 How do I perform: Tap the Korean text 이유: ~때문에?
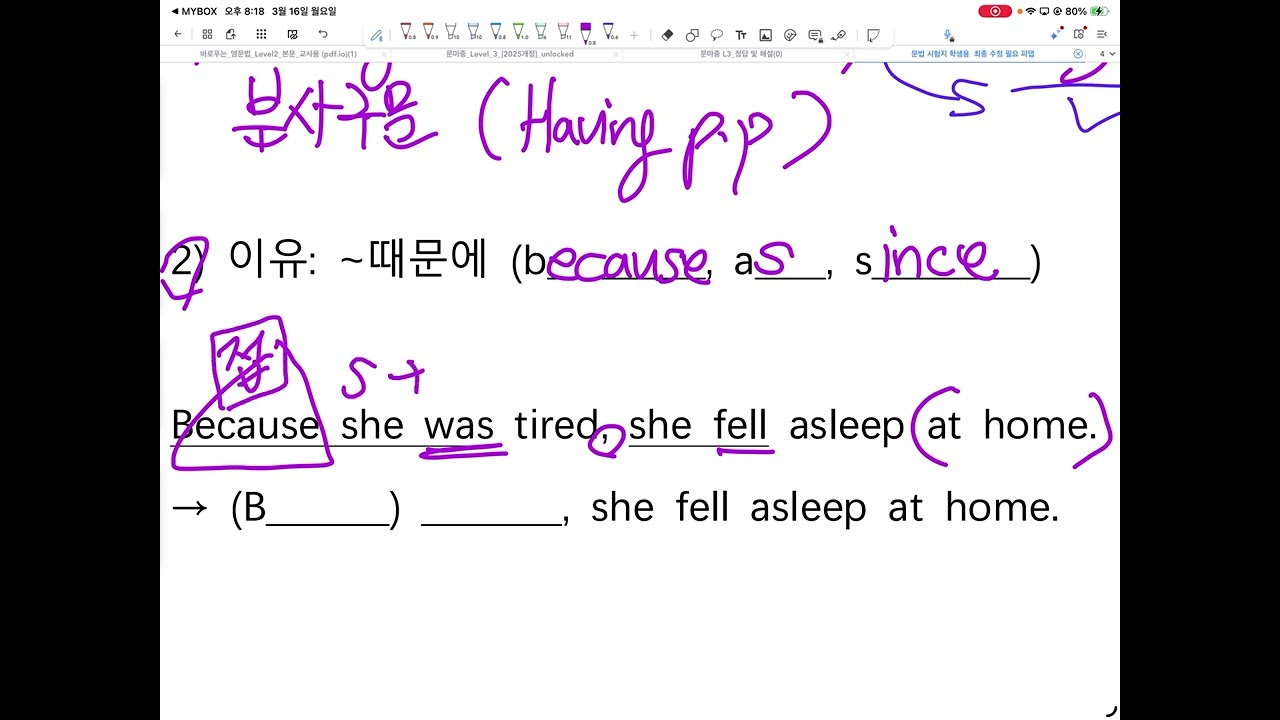tap(359, 260)
